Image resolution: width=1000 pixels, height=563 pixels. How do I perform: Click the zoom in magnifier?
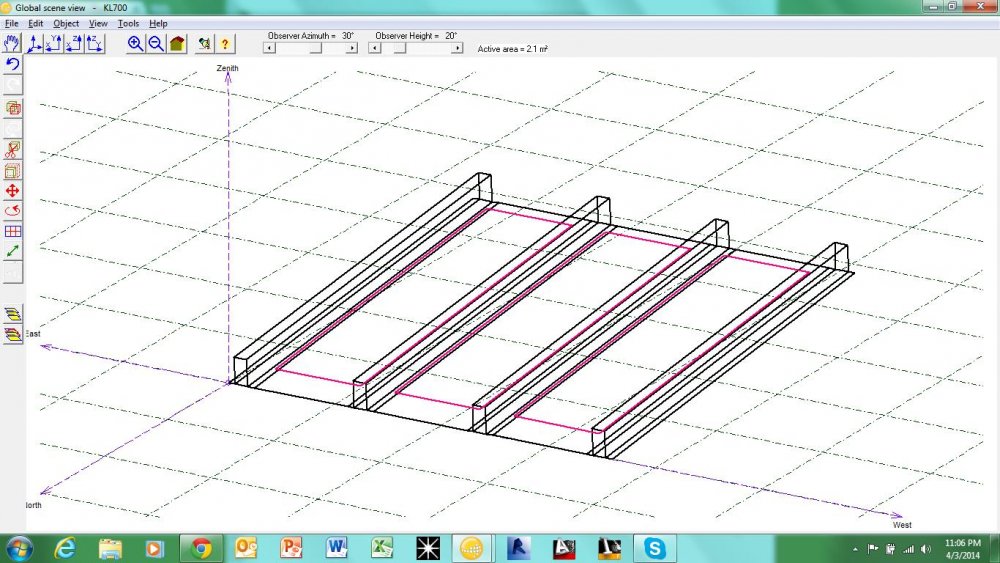tap(136, 43)
